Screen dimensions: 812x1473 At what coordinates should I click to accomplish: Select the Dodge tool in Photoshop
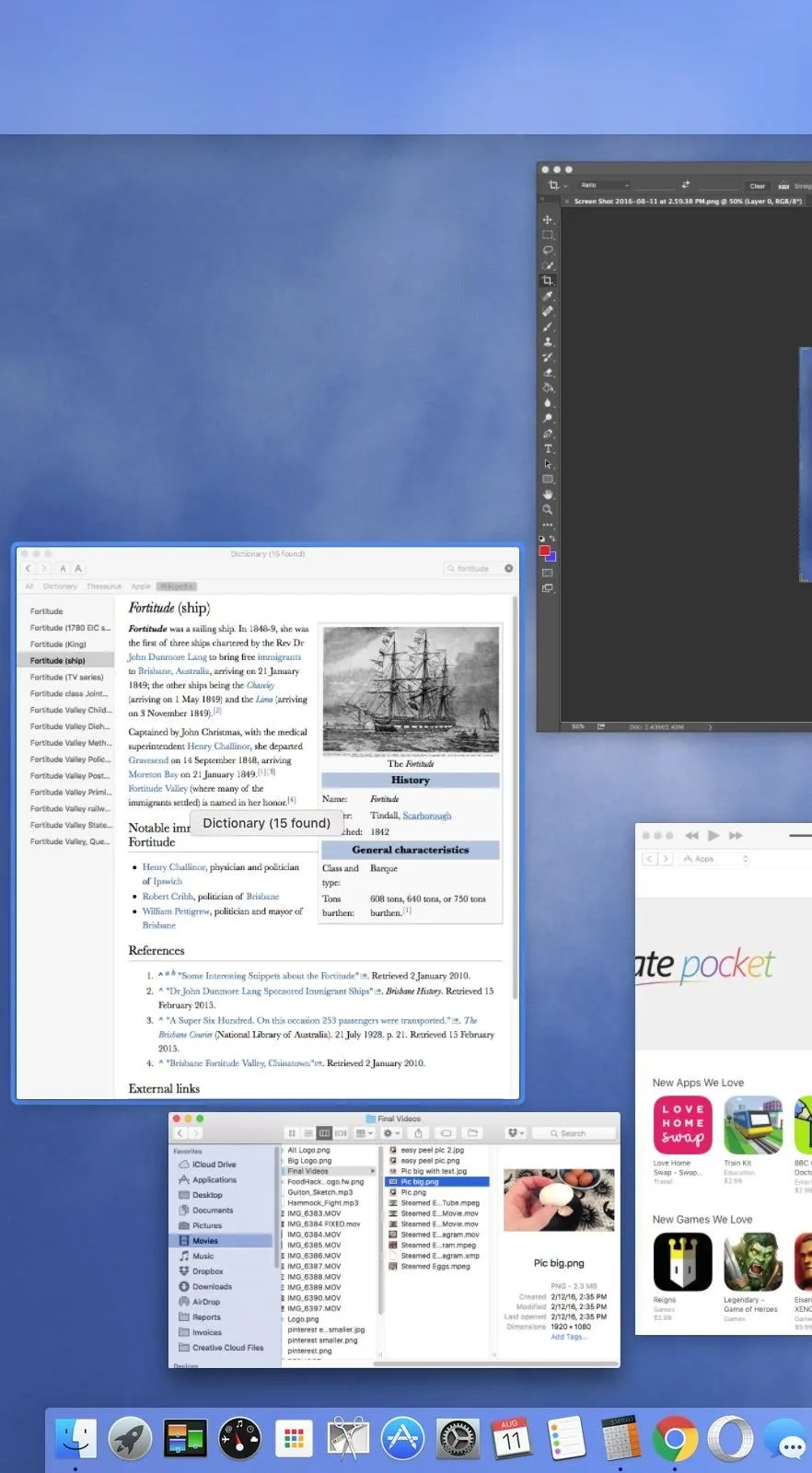[548, 418]
